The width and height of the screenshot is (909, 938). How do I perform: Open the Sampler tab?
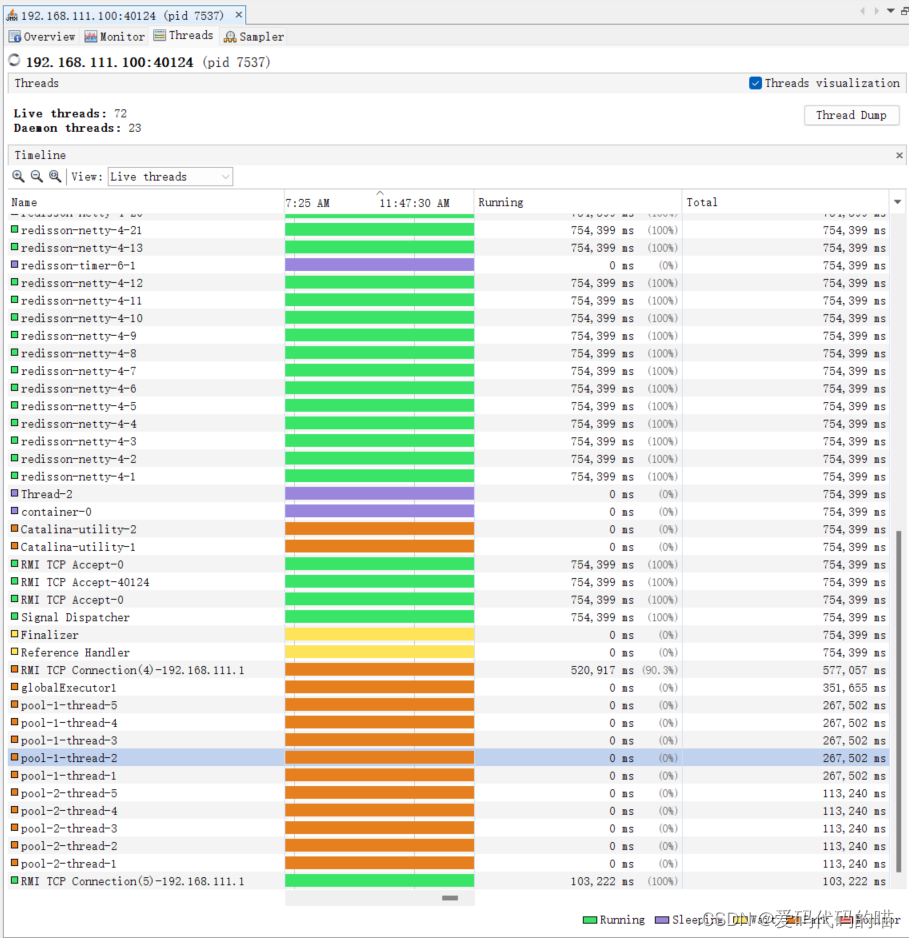253,36
